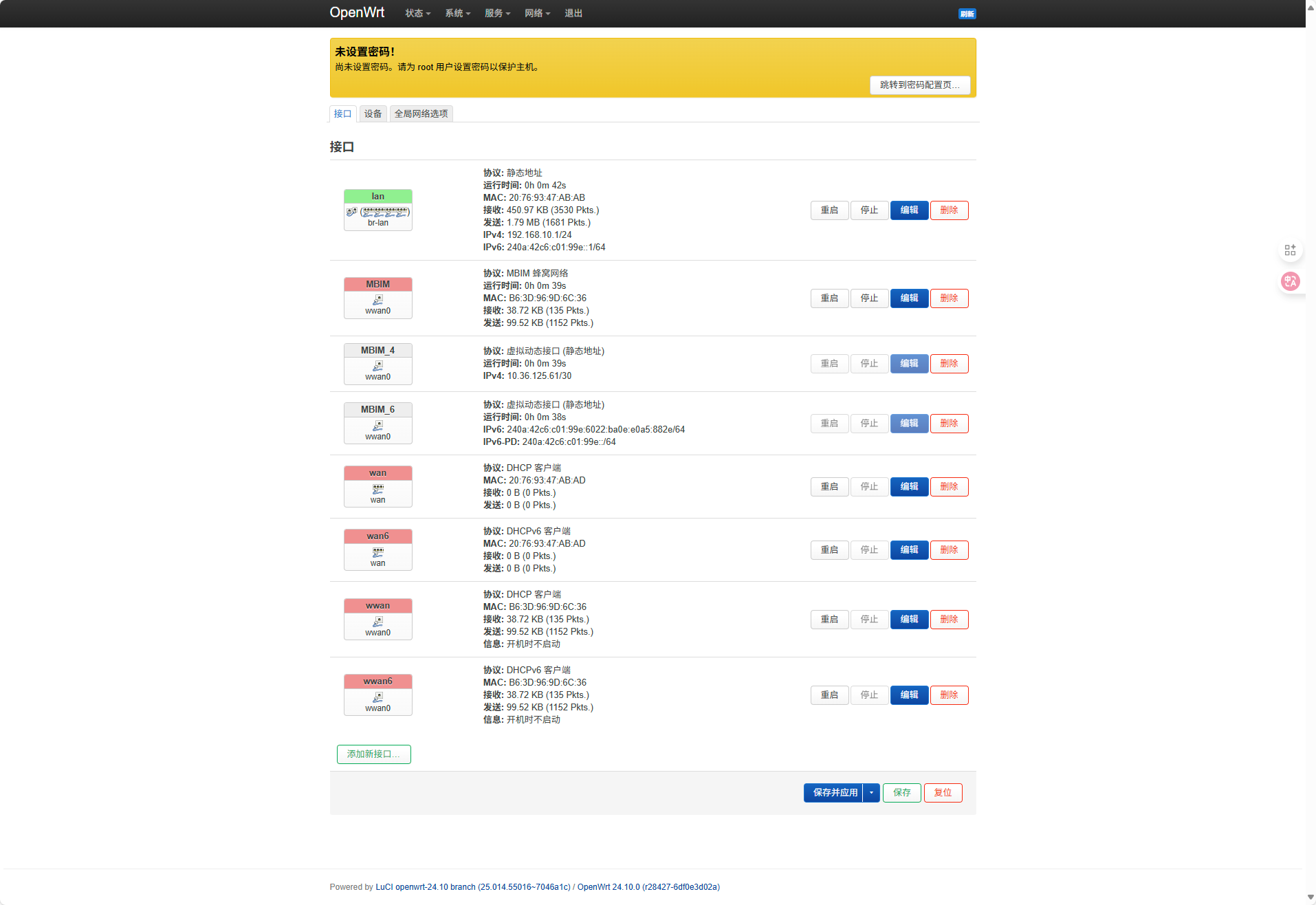Image resolution: width=1316 pixels, height=905 pixels.
Task: Click the MBIM wwan0 device icon
Action: pos(377,300)
